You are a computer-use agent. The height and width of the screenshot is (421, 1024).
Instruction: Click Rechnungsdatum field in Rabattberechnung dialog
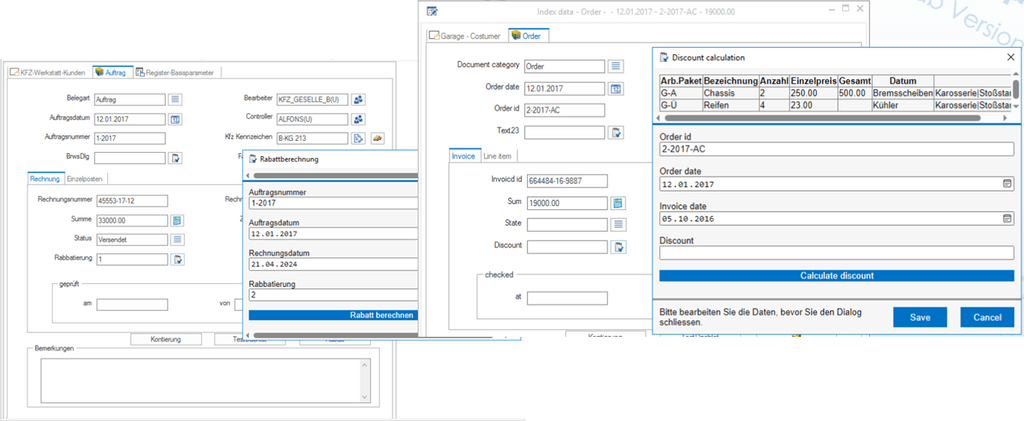coord(333,264)
